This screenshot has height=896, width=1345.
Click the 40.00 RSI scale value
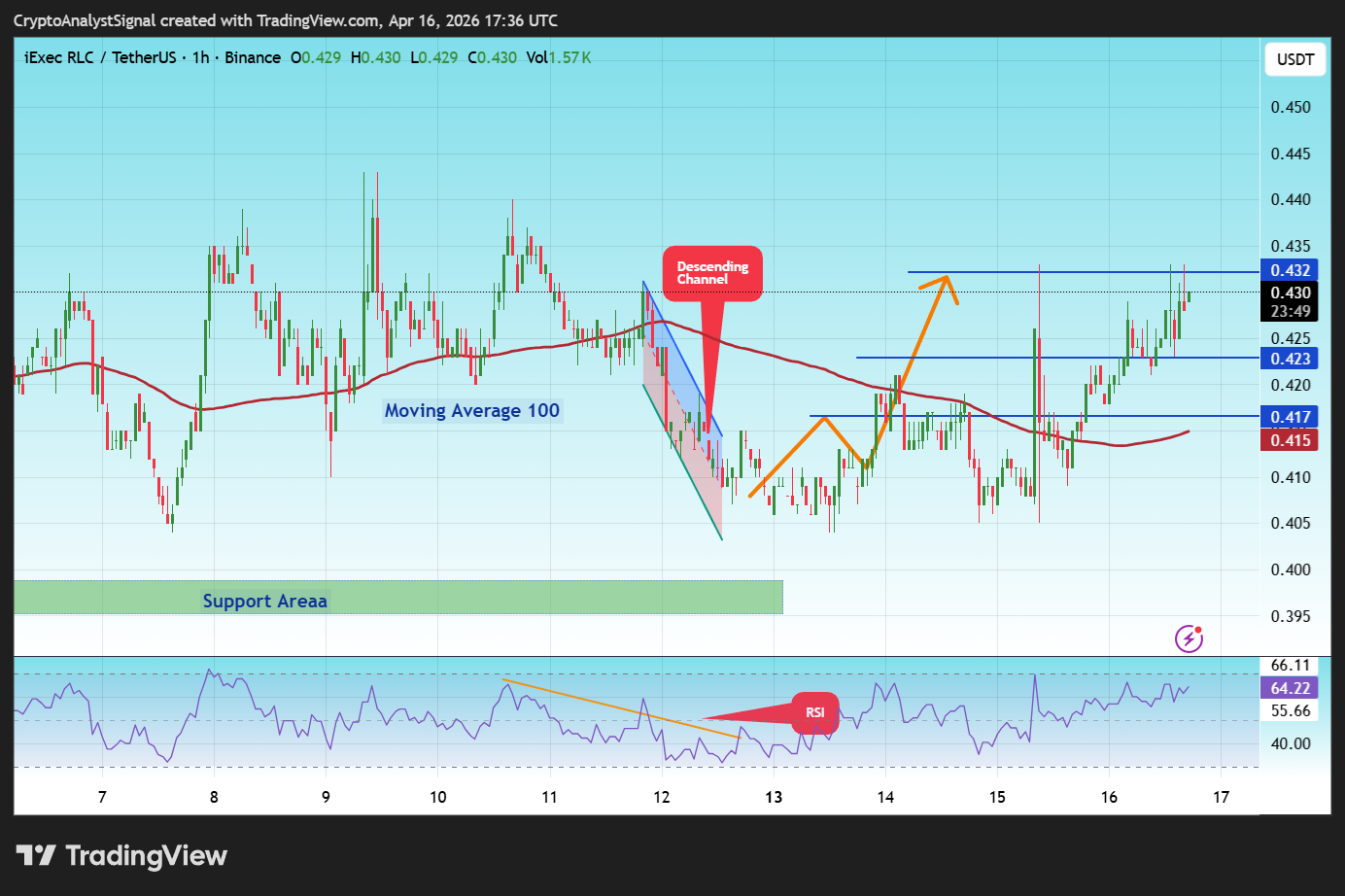pos(1291,743)
